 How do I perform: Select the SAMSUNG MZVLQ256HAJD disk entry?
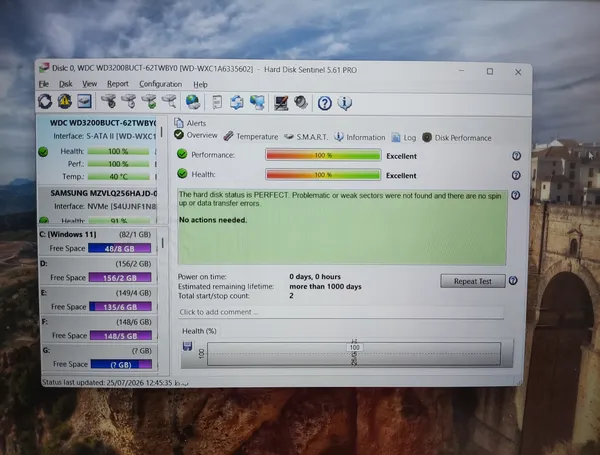pyautogui.click(x=98, y=205)
